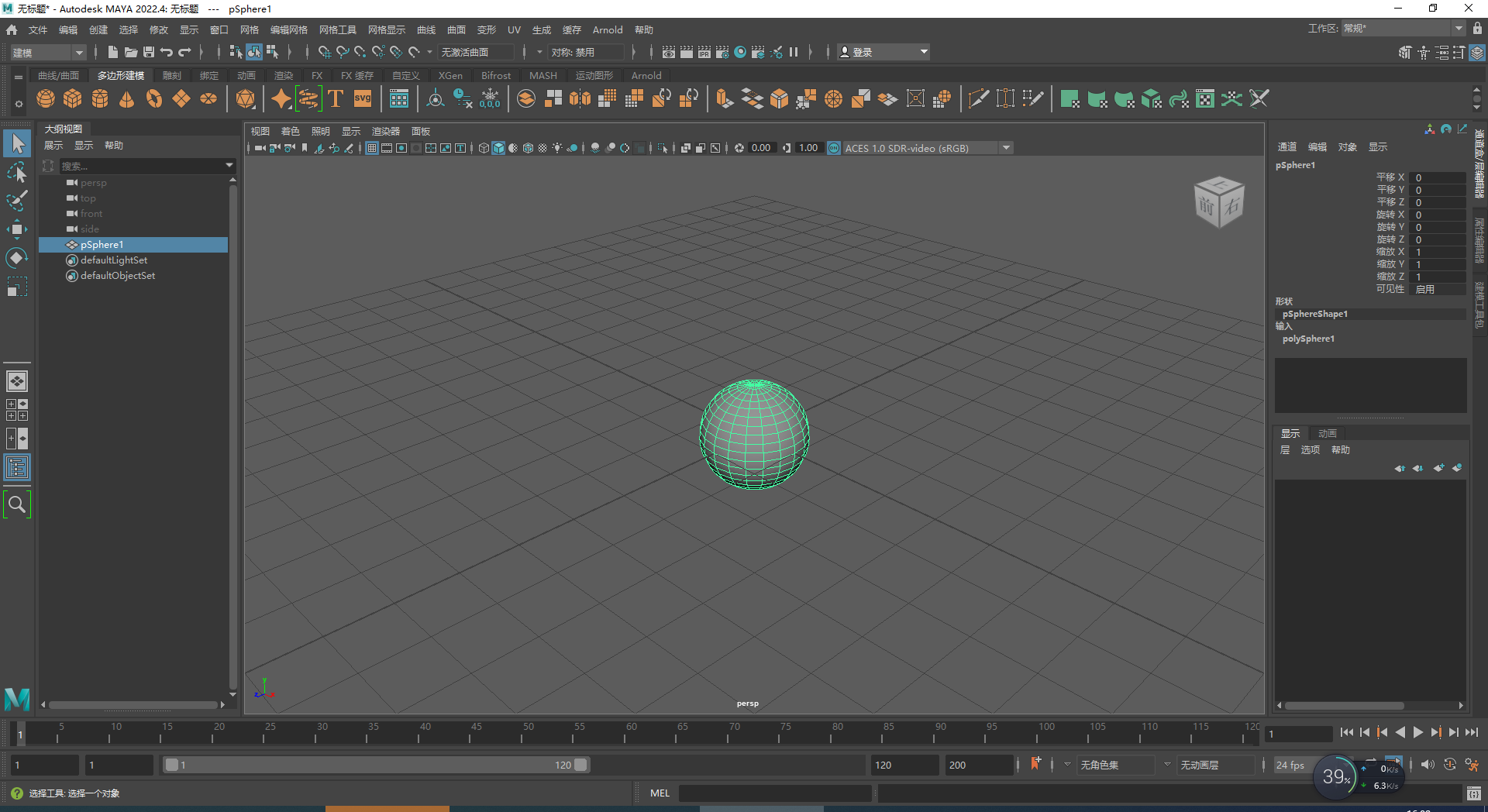Screen dimensions: 1488x812
Task: Click the range slider bar showing 120
Action: click(376, 765)
